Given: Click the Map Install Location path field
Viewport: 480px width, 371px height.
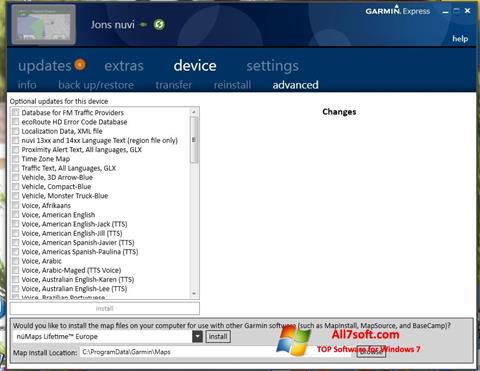Looking at the screenshot, I should pyautogui.click(x=215, y=352).
